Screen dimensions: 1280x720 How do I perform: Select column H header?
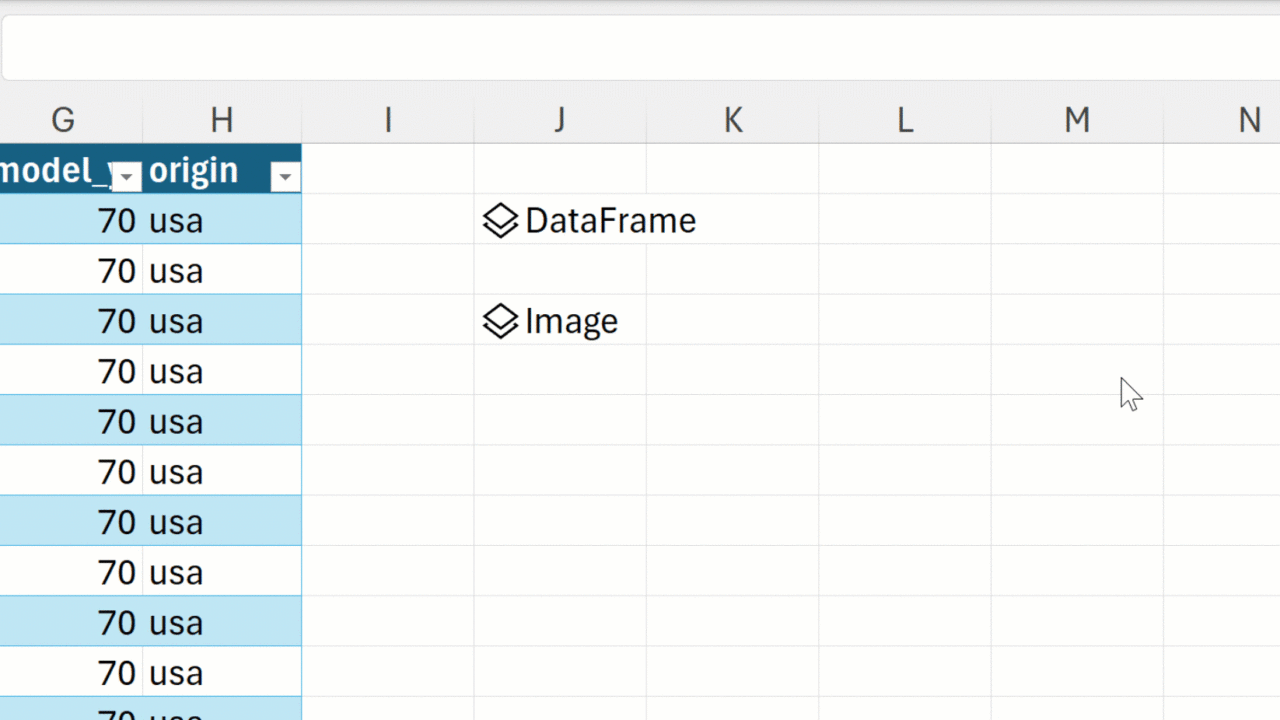tap(222, 120)
